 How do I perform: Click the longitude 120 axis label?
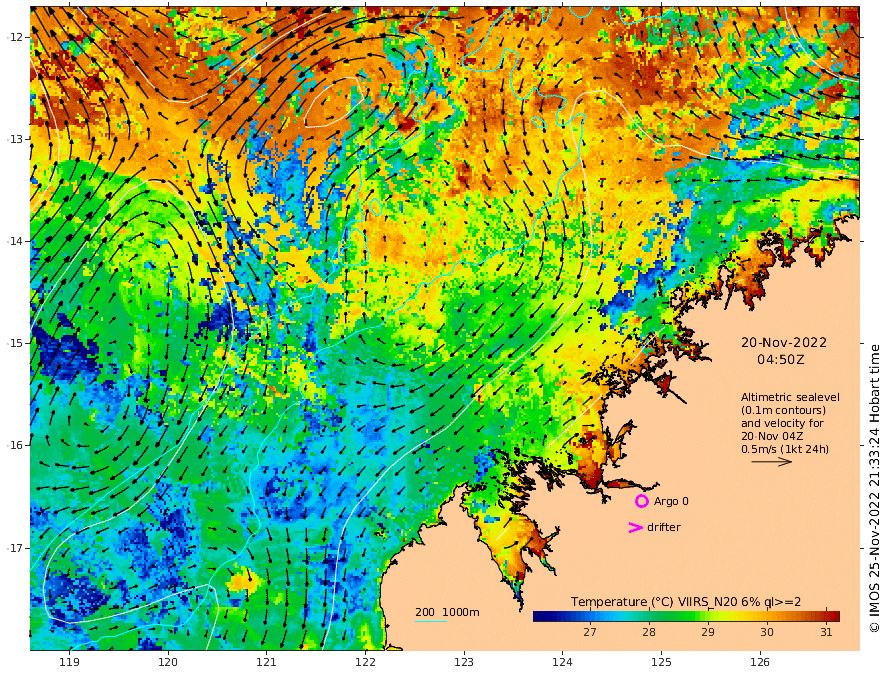(168, 662)
